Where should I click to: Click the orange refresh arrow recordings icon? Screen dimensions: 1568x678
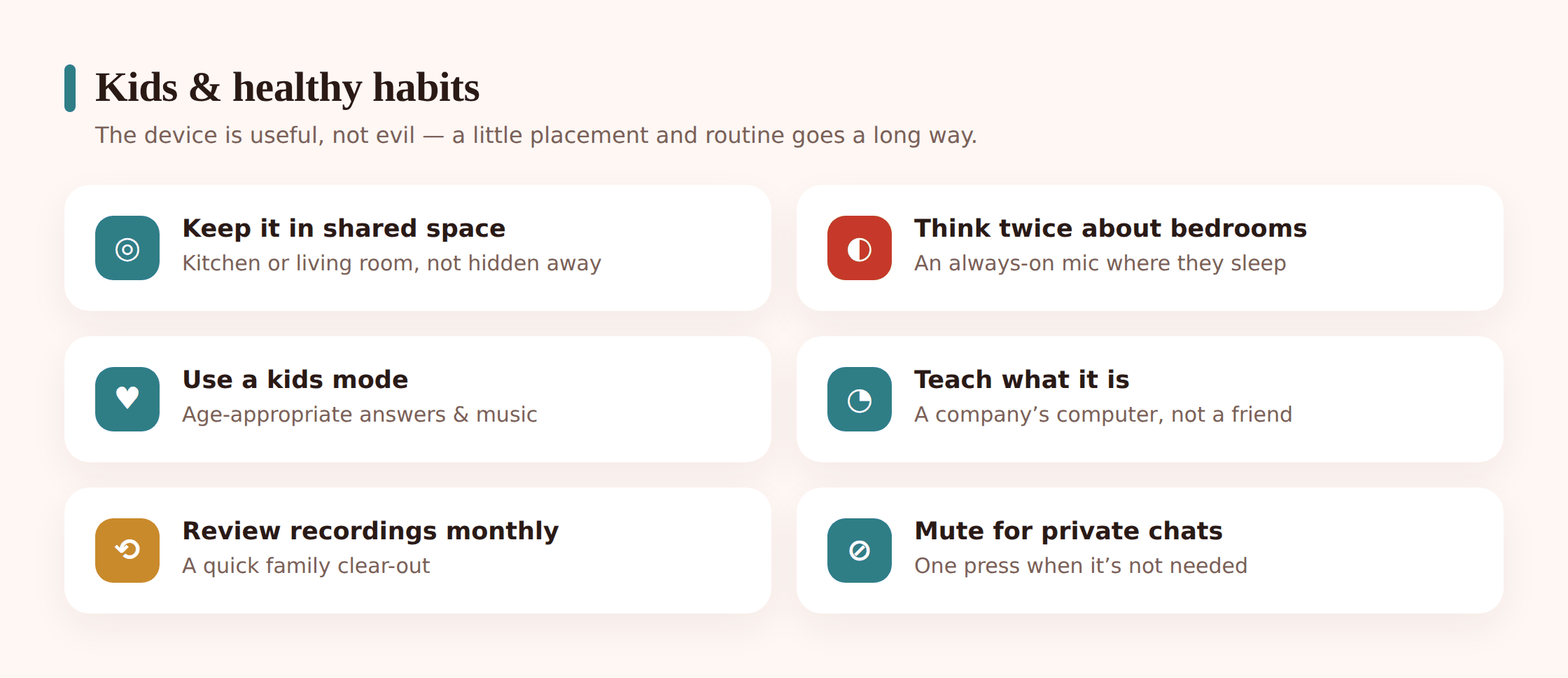[127, 551]
